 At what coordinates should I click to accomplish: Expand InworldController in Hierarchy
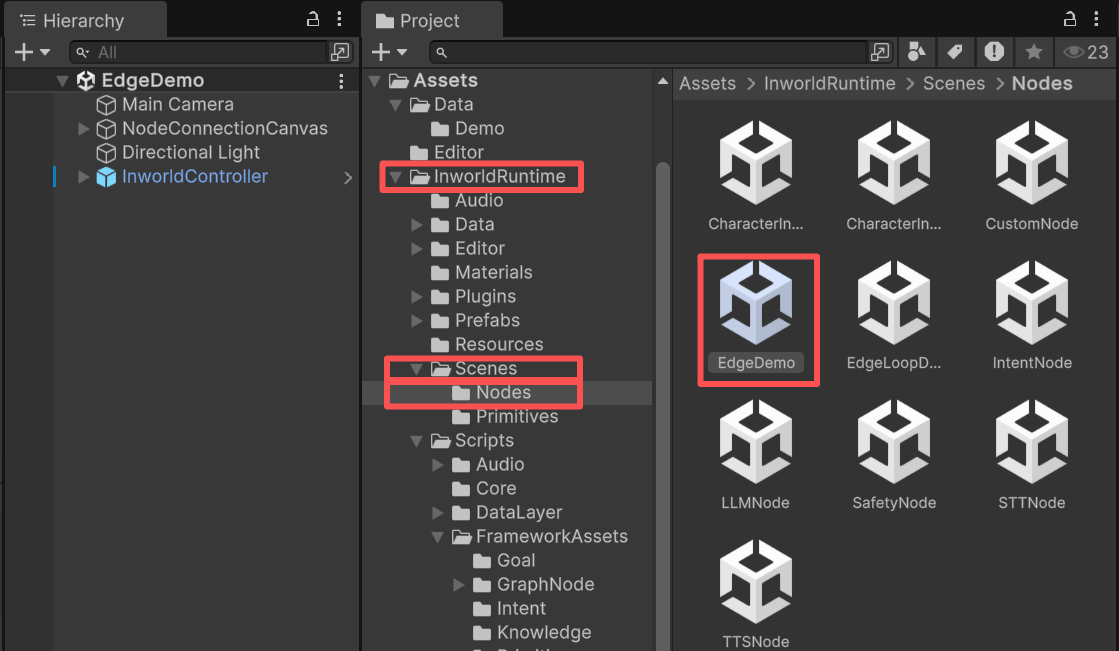pyautogui.click(x=83, y=177)
